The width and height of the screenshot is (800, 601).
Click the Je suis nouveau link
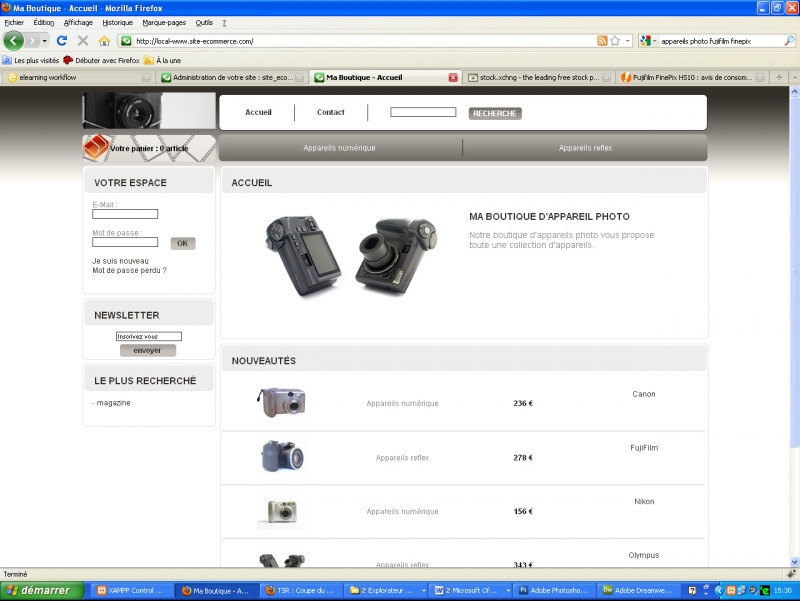[120, 261]
